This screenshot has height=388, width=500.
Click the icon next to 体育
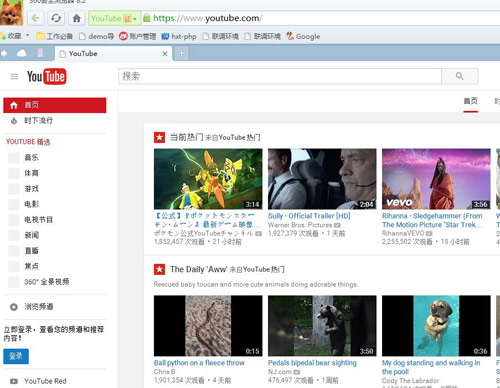(14, 173)
